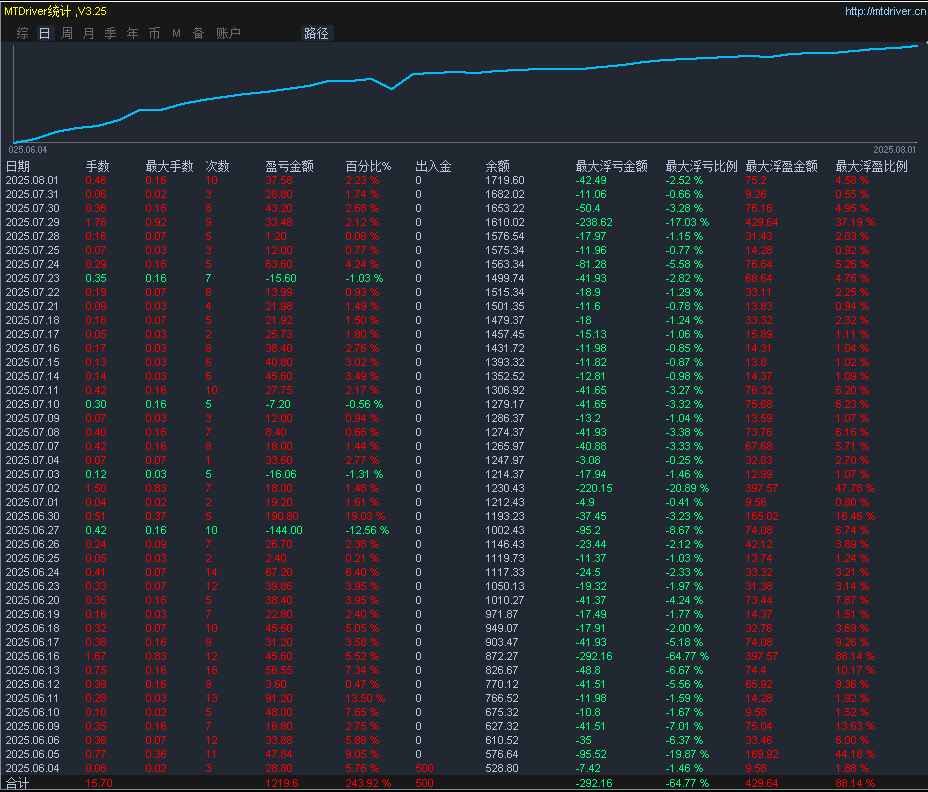The height and width of the screenshot is (792, 928).
Task: Click the 2025.06.04 chart start date label
Action: [x=28, y=150]
